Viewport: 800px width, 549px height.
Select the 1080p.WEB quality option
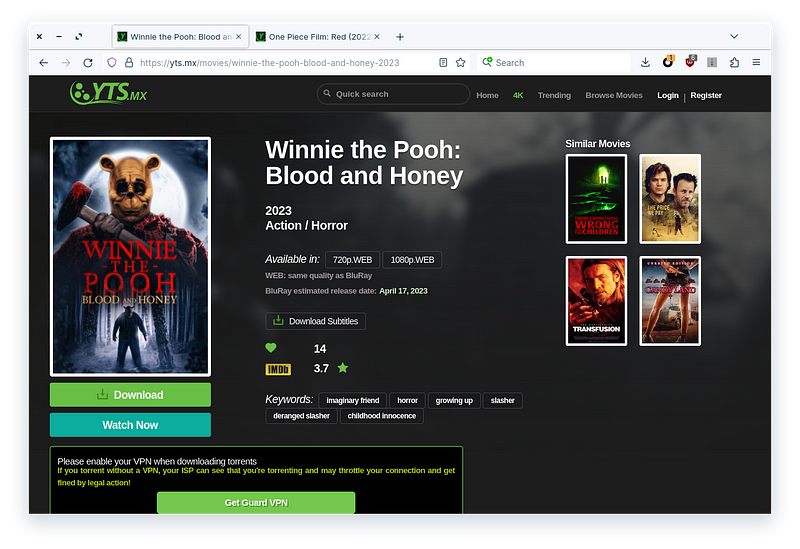click(412, 260)
